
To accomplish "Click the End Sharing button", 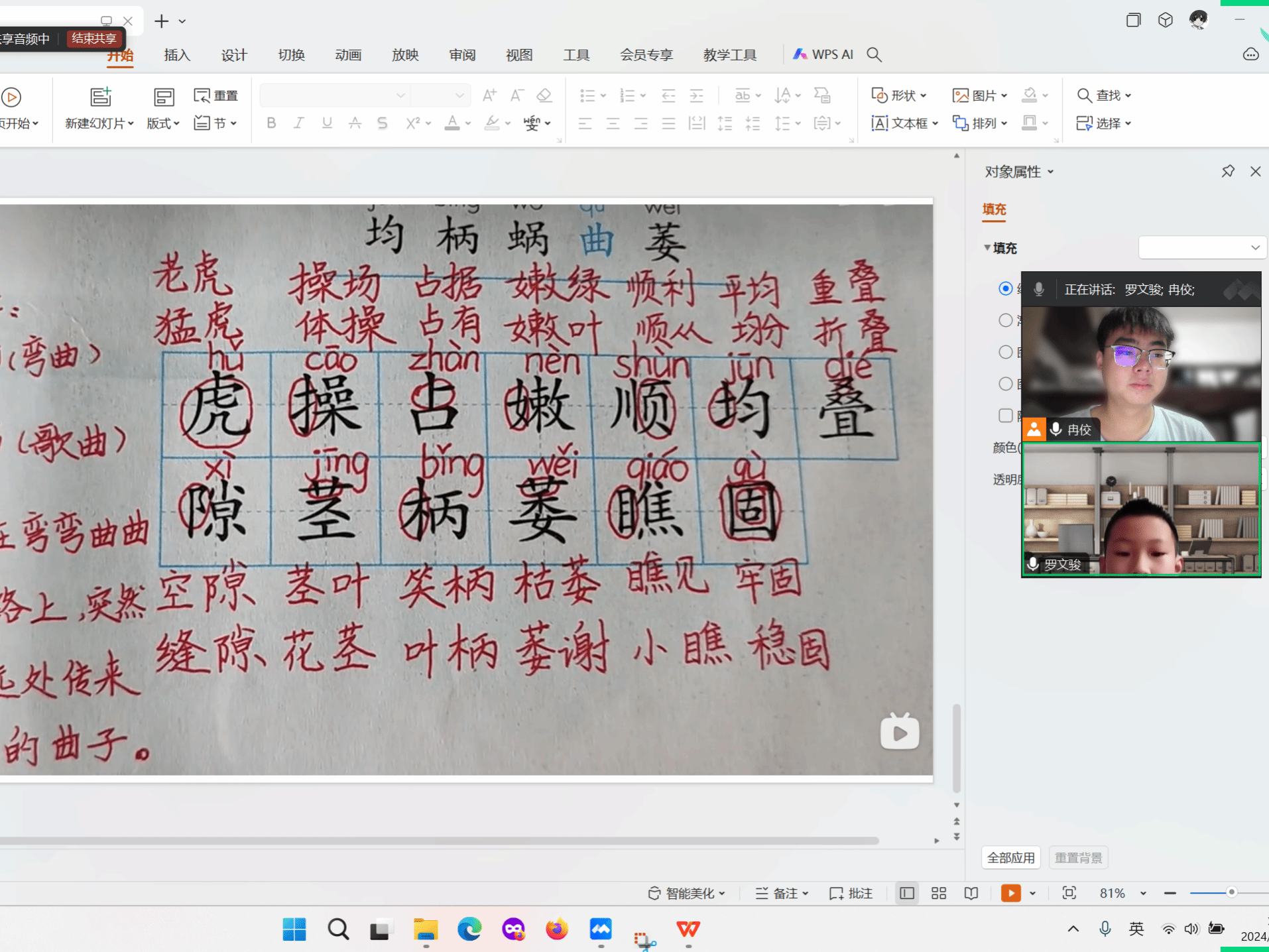I will point(94,38).
